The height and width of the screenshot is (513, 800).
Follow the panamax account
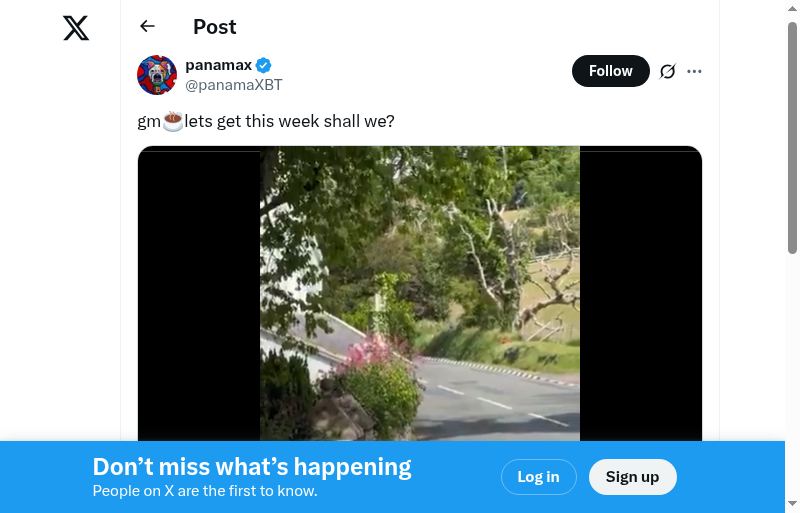tap(610, 71)
